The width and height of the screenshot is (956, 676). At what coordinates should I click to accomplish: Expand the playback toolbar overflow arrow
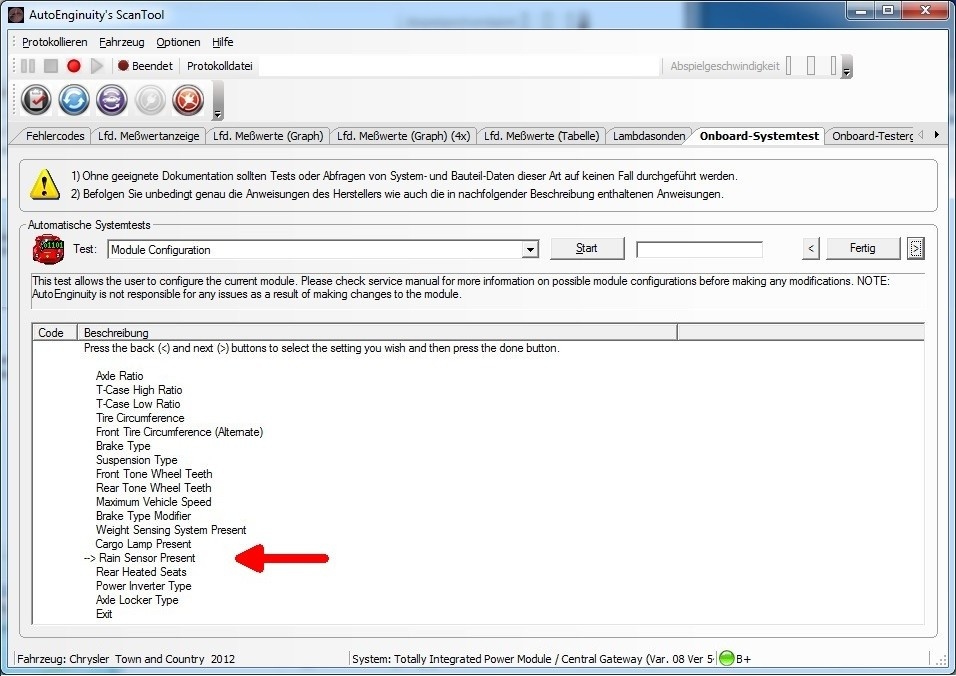tap(846, 73)
